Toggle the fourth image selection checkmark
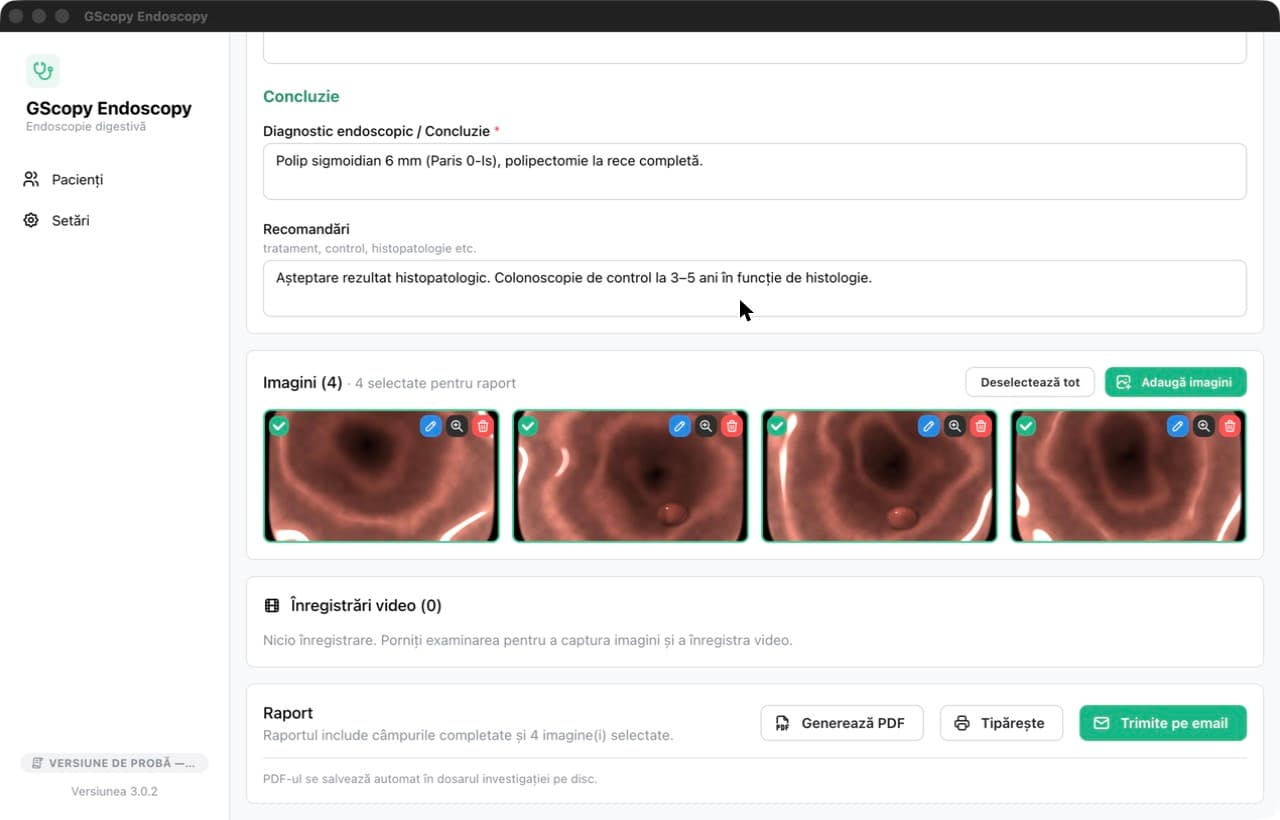 click(x=1026, y=426)
